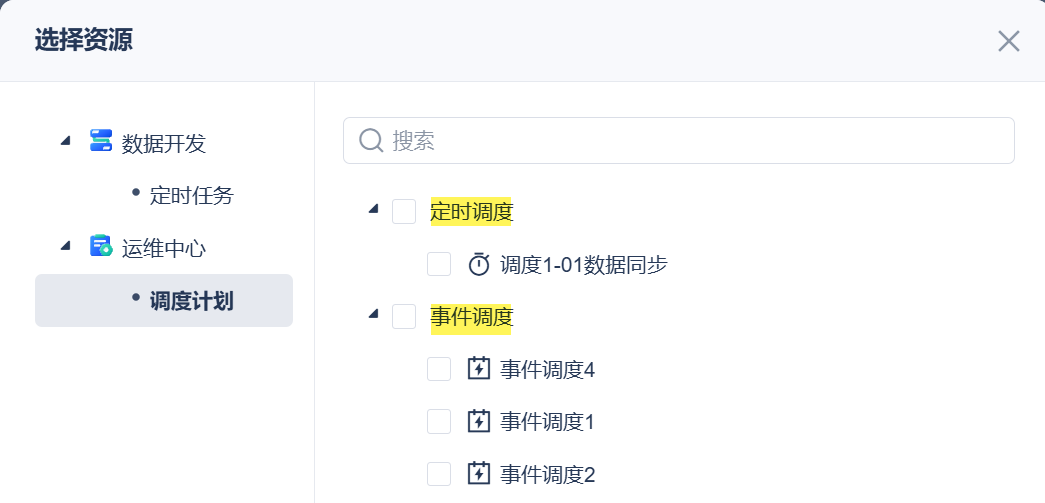
Task: Click the 数据开发 module icon
Action: click(101, 141)
